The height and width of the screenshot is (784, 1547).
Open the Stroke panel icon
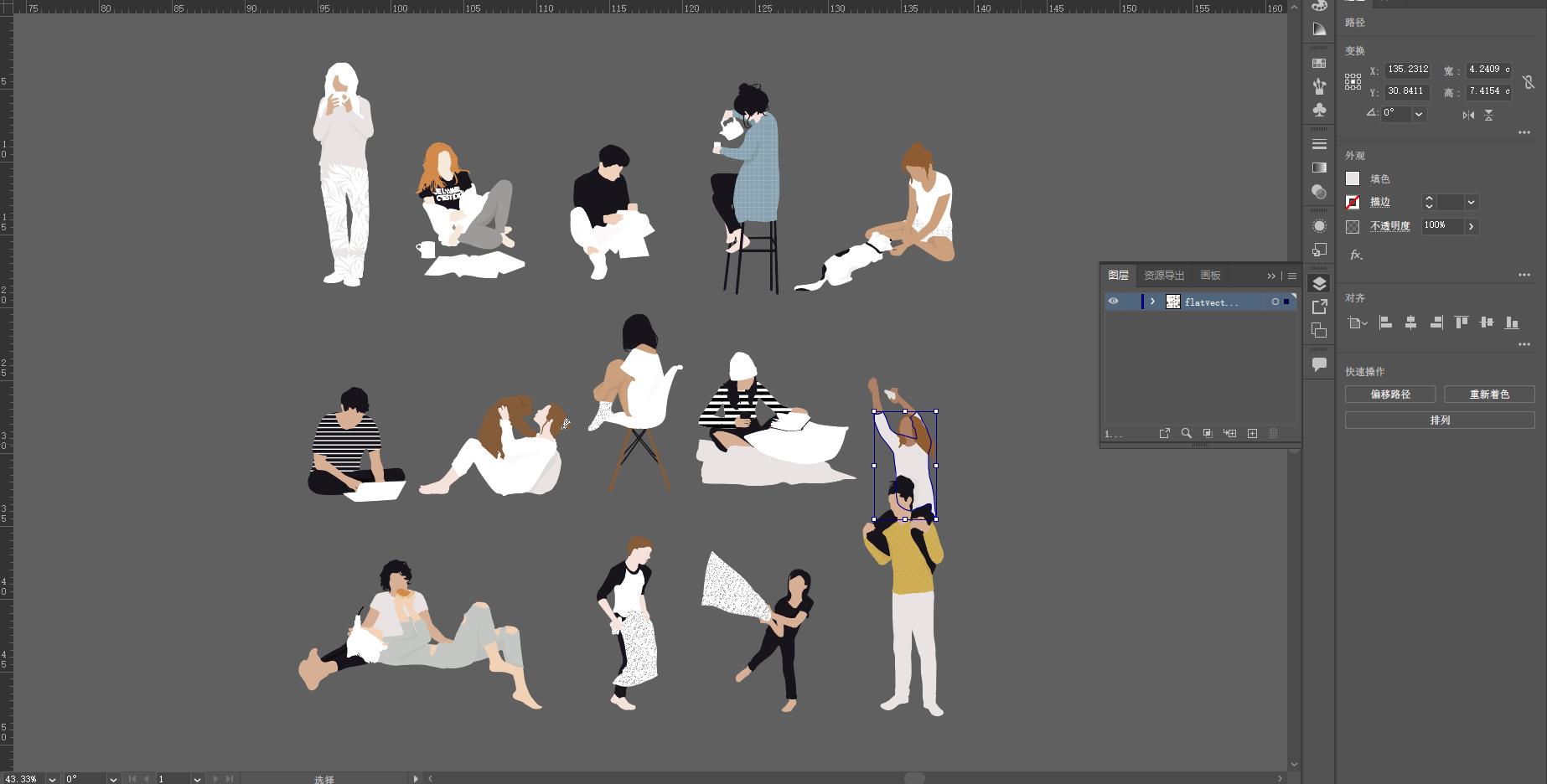click(x=1319, y=144)
